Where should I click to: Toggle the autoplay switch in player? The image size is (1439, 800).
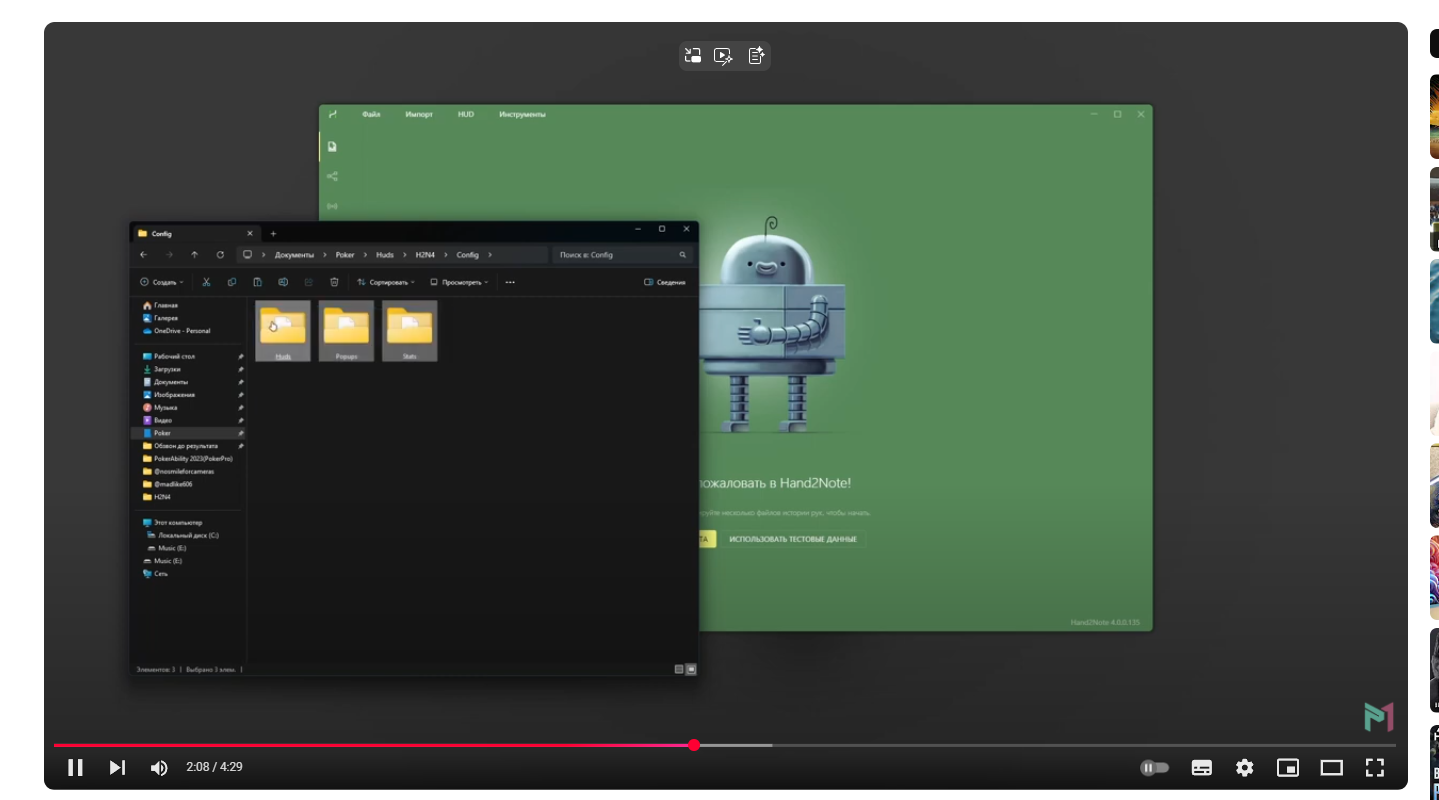pos(1155,768)
